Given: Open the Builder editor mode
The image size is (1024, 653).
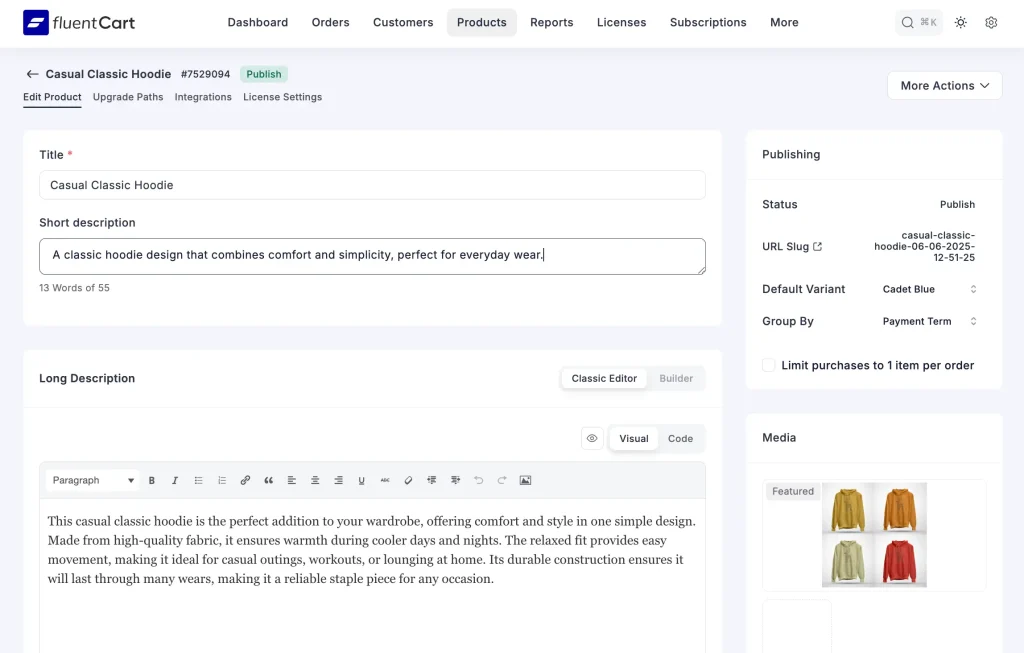Looking at the screenshot, I should coord(676,378).
